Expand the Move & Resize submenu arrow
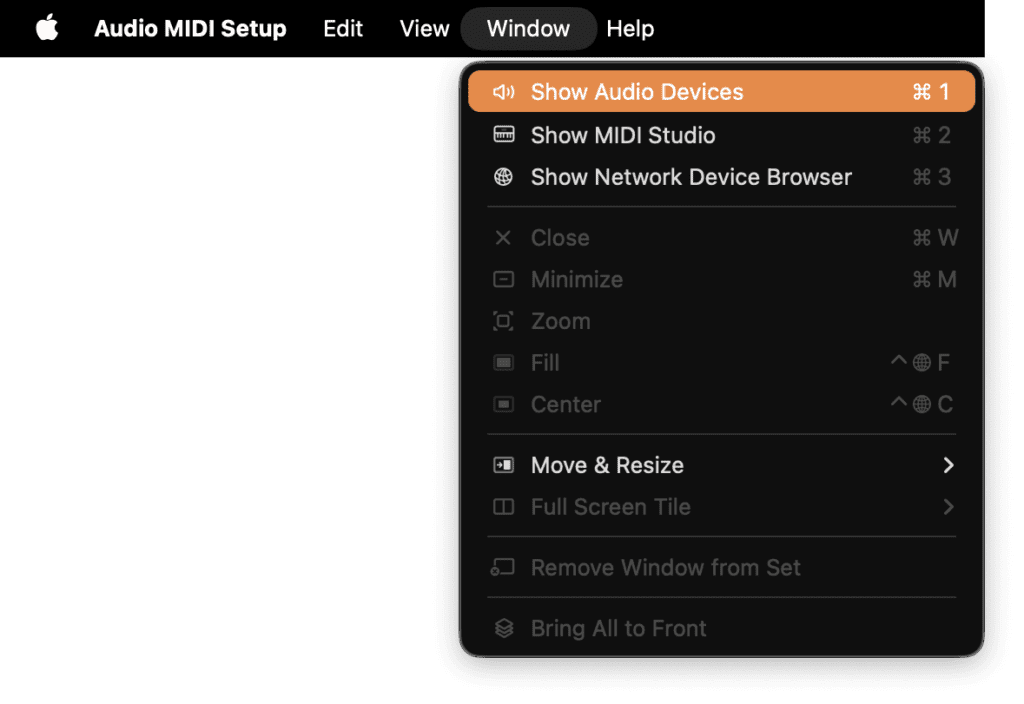Image resolution: width=1024 pixels, height=704 pixels. pyautogui.click(x=948, y=465)
